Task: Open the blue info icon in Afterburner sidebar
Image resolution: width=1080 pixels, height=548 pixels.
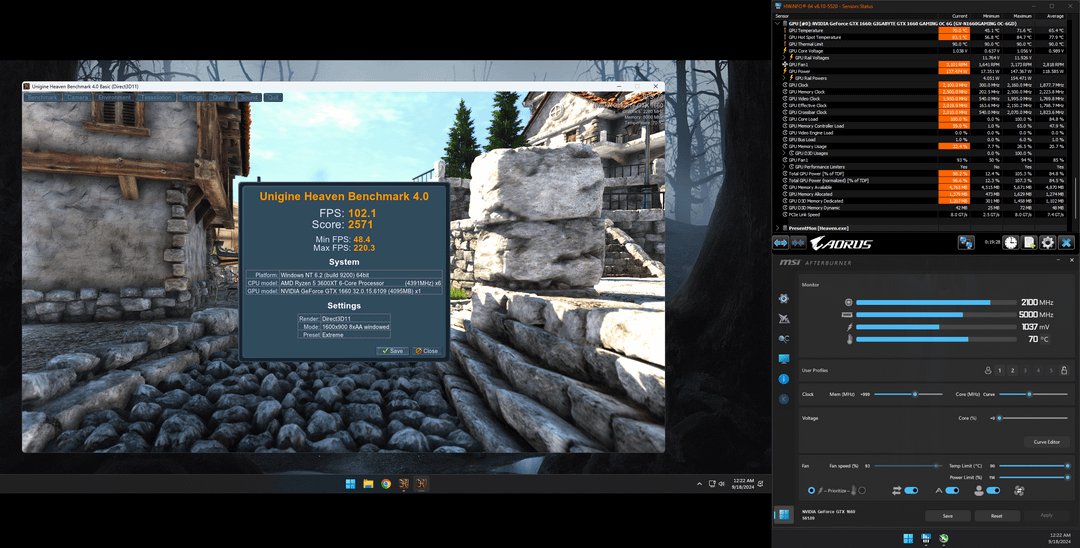Action: [x=783, y=379]
